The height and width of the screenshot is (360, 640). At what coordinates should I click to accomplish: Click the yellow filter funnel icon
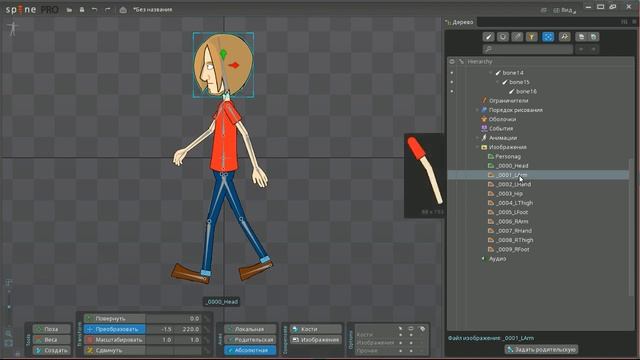point(531,37)
